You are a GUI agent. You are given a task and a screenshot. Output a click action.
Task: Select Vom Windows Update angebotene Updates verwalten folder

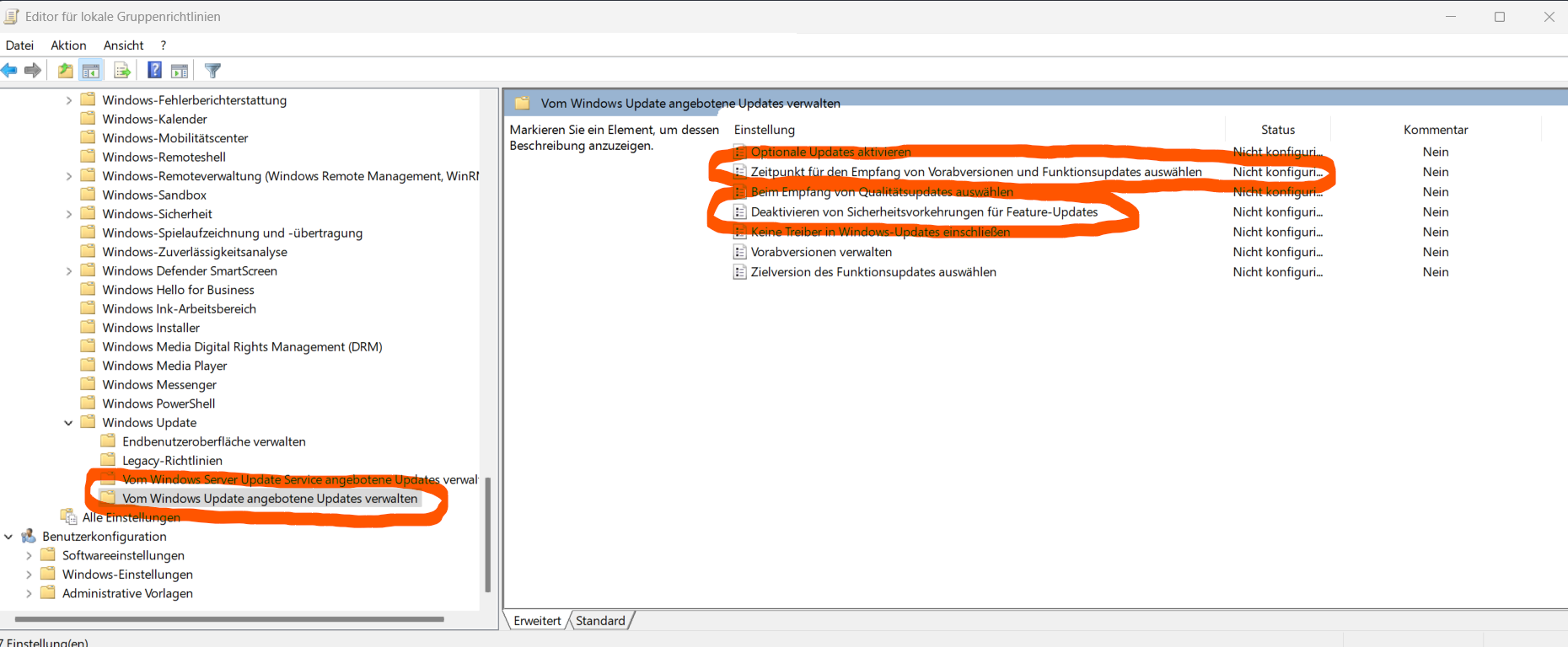pos(270,499)
